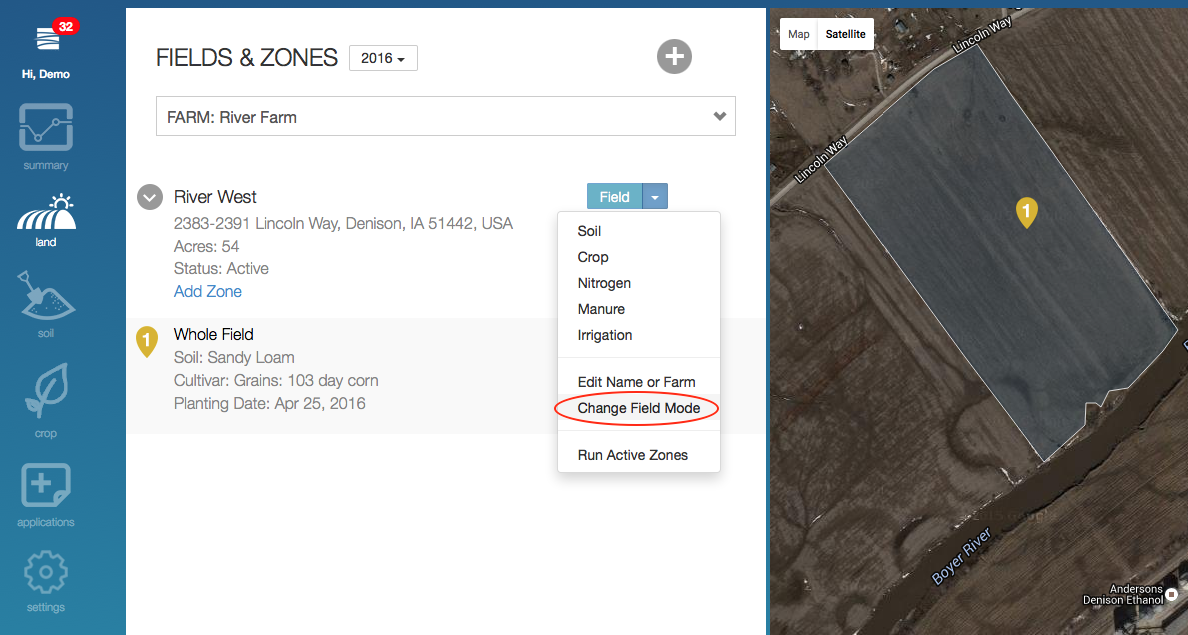Switch map to Map view
Screen dimensions: 1188x635
pyautogui.click(x=798, y=34)
